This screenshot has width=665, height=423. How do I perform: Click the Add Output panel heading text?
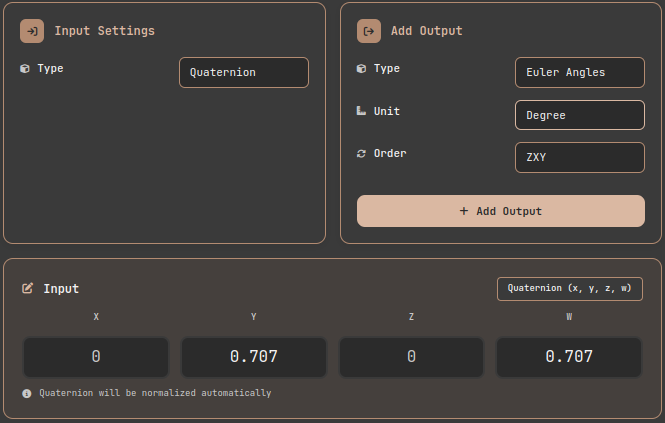coord(427,31)
